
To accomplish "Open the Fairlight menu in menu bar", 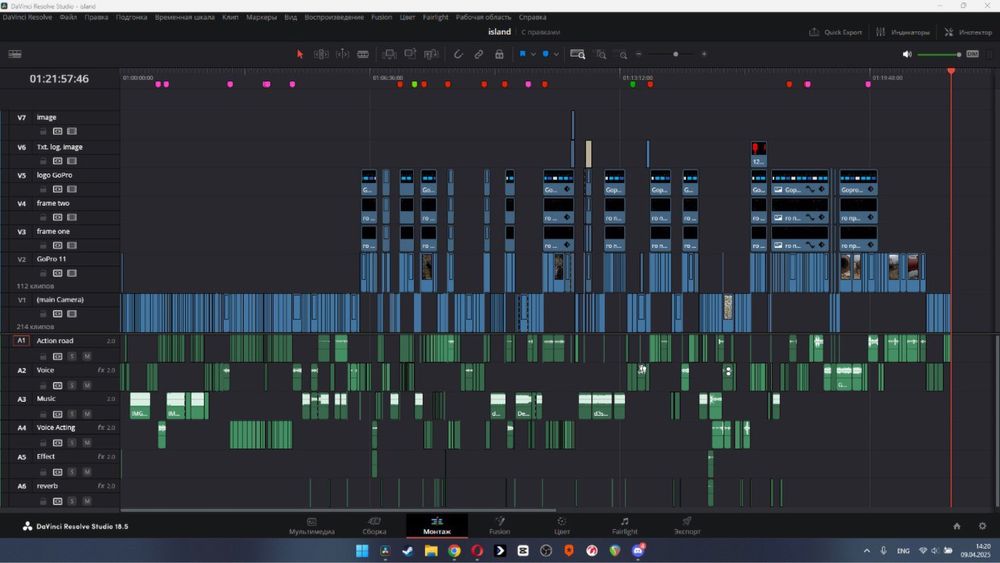I will pos(436,17).
